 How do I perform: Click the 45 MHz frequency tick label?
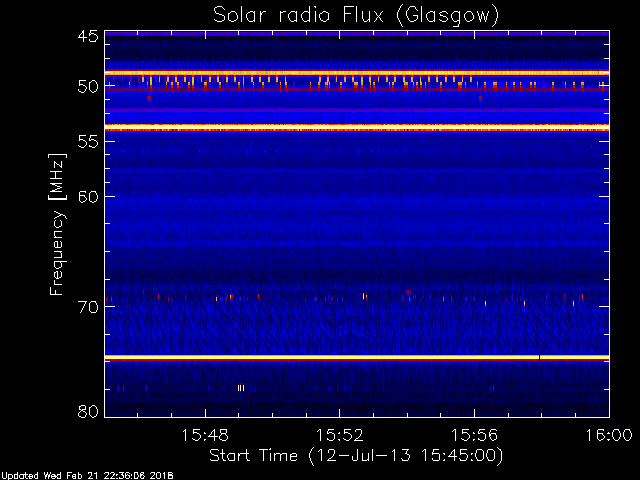tap(88, 36)
